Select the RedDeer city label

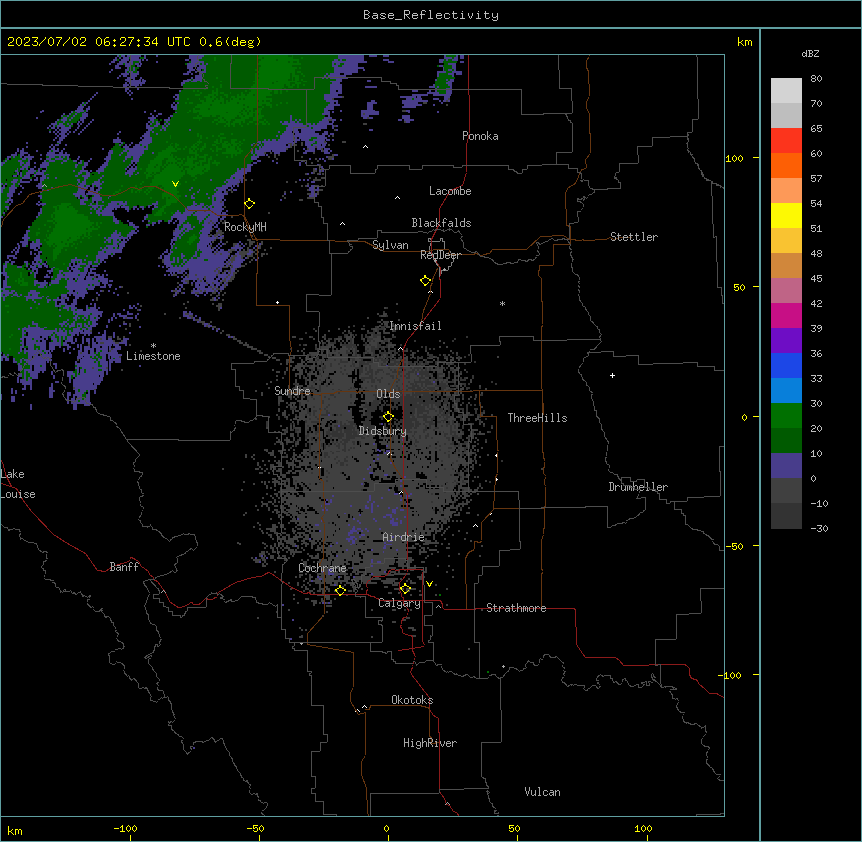pos(440,255)
